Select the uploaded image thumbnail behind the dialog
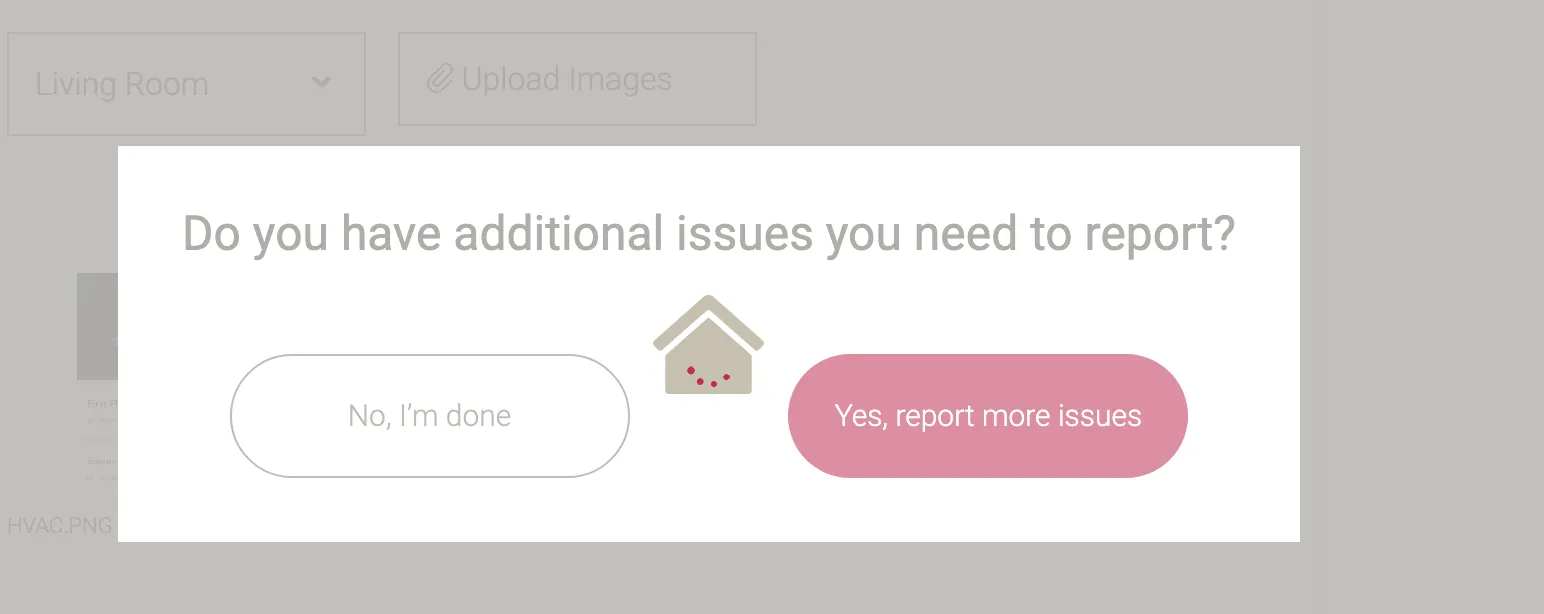1544x614 pixels. (x=98, y=326)
